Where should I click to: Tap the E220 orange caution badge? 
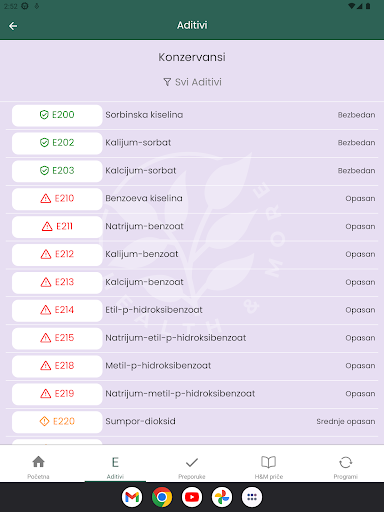(57, 422)
